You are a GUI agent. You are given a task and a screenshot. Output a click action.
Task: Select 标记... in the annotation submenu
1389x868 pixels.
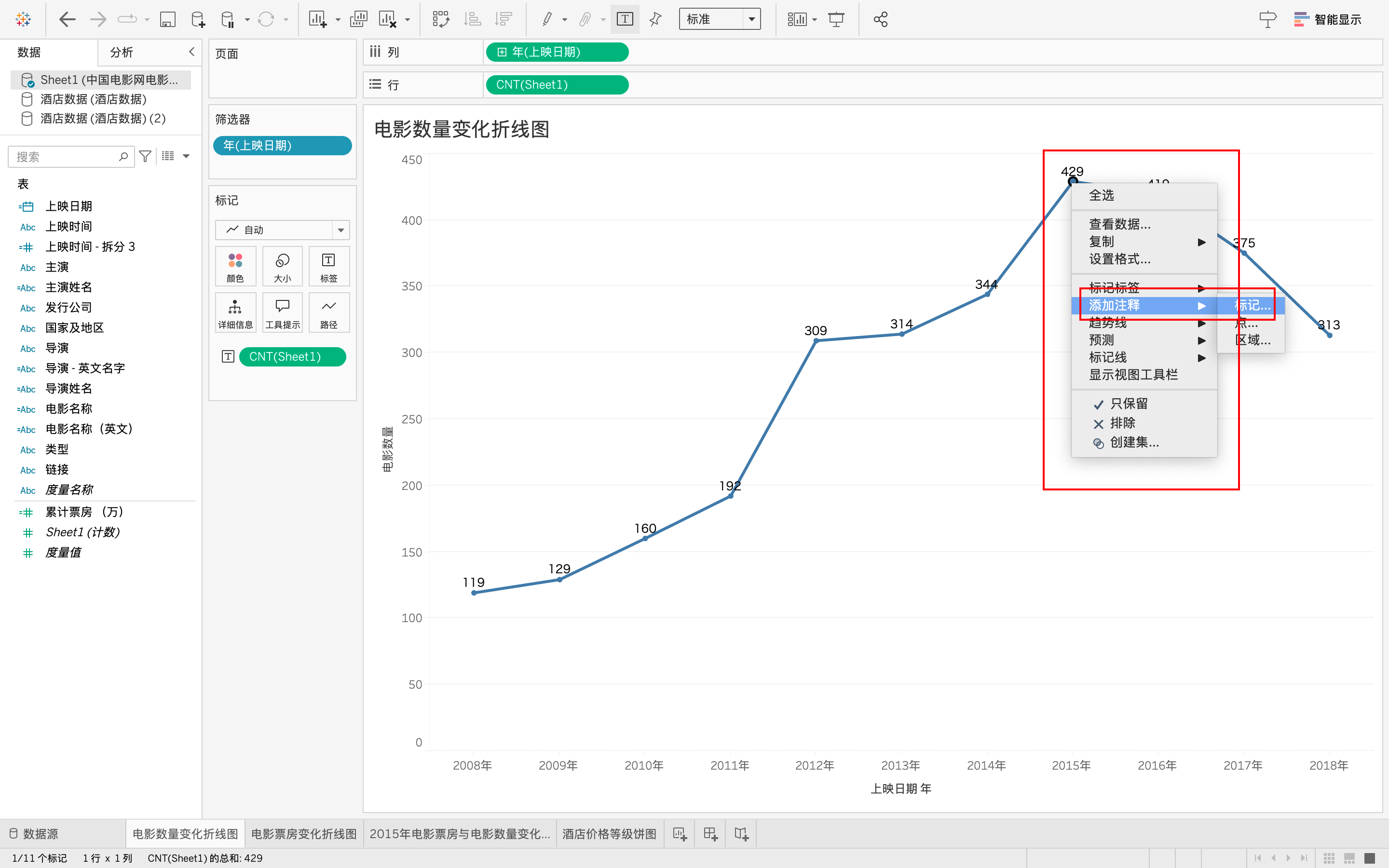point(1252,305)
